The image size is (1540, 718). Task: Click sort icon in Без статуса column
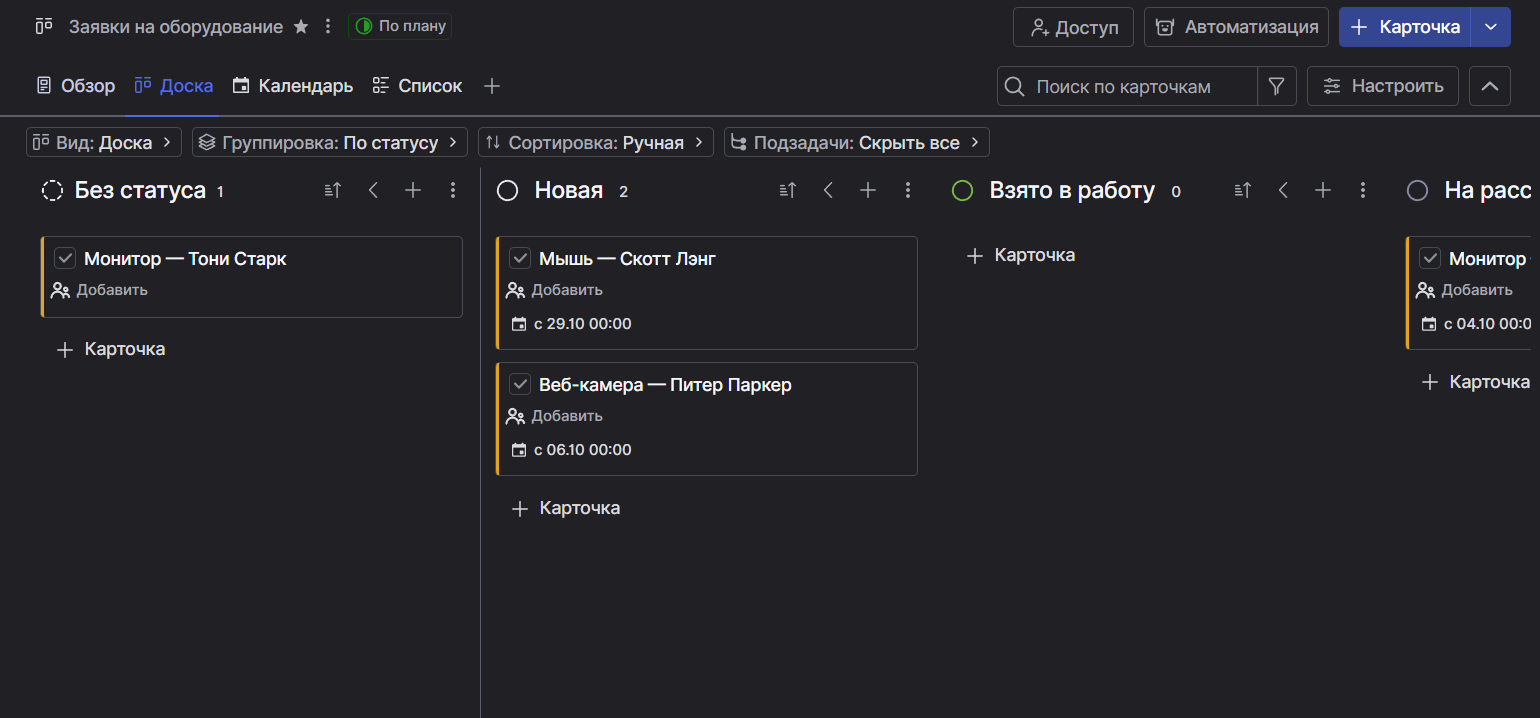333,190
